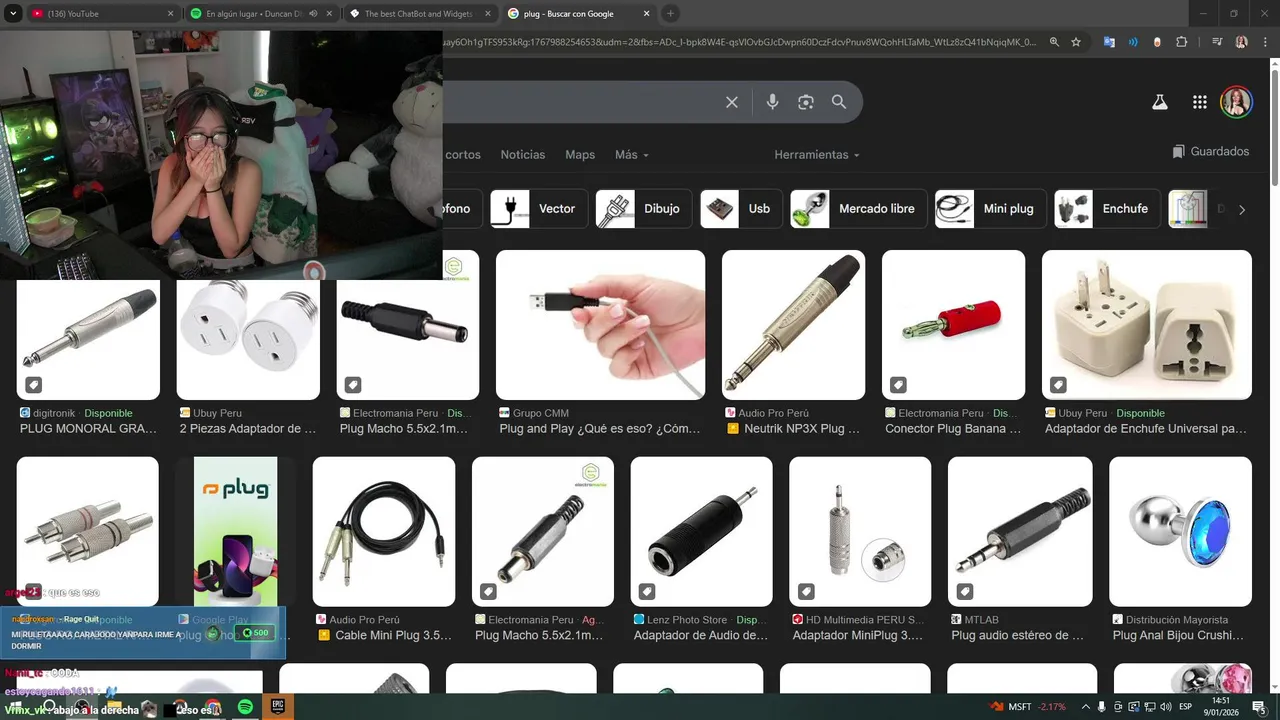Viewport: 1280px width, 720px height.
Task: Open Google Lens image search
Action: coord(806,102)
